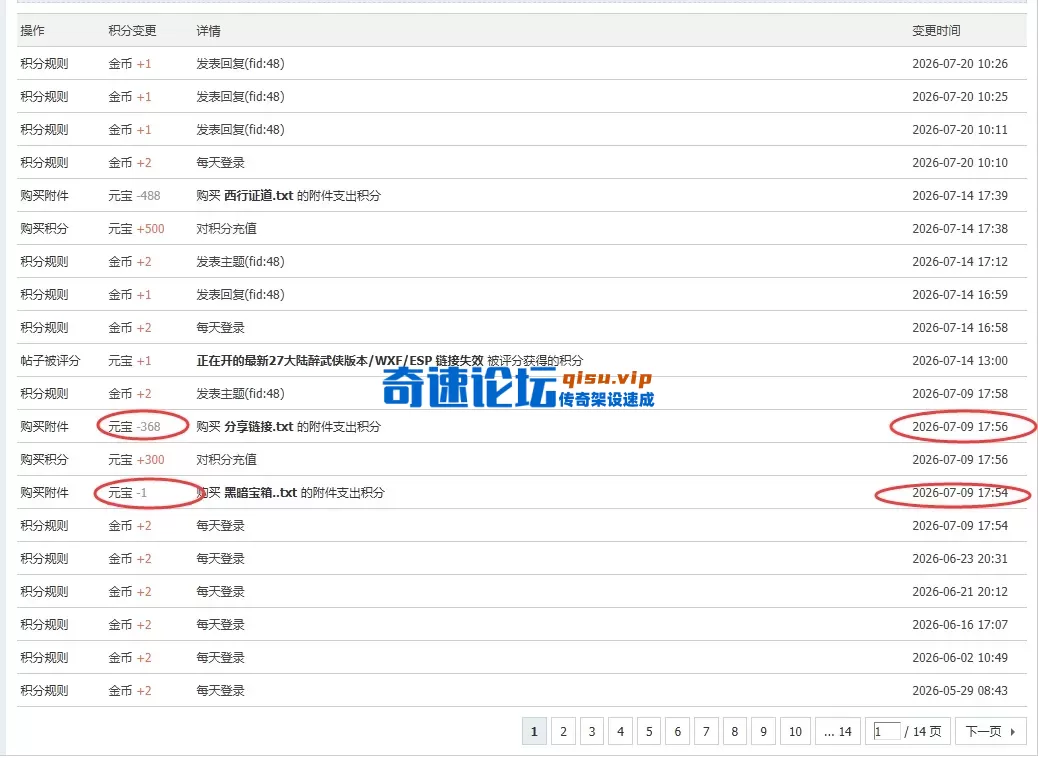The width and height of the screenshot is (1038, 758).
Task: Click 发表回复(fid:48) in the 2026-07-14 16:59 row
Action: 240,295
